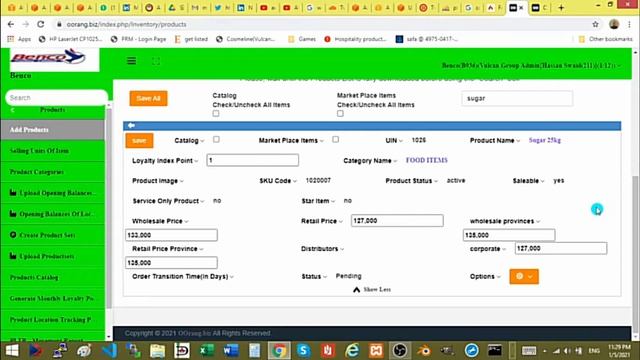Open Generate Monthly Loyalty Po... in sidebar
640x360 pixels.
53,299
